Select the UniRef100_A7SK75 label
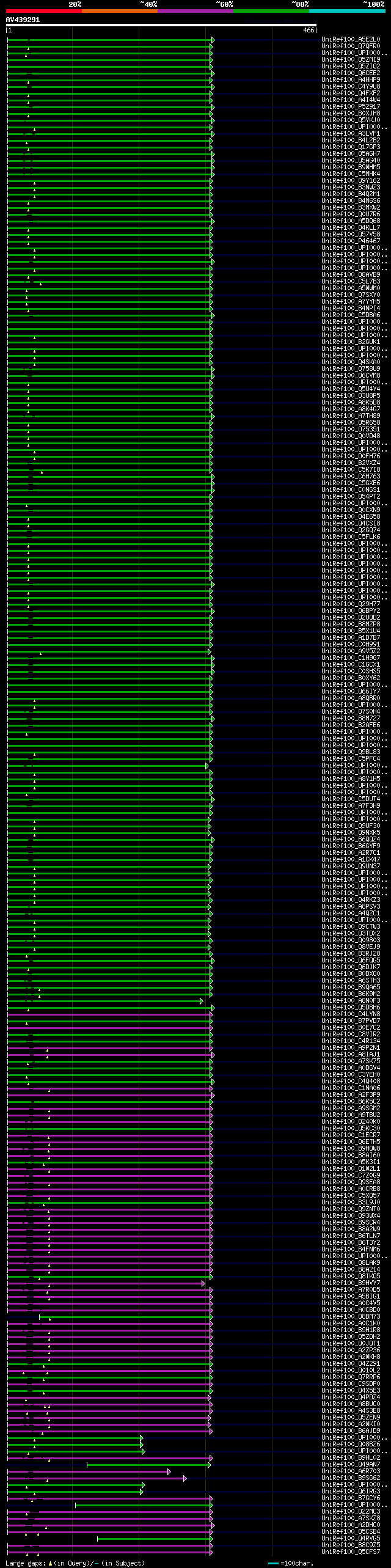The image size is (391, 1568). (351, 1061)
